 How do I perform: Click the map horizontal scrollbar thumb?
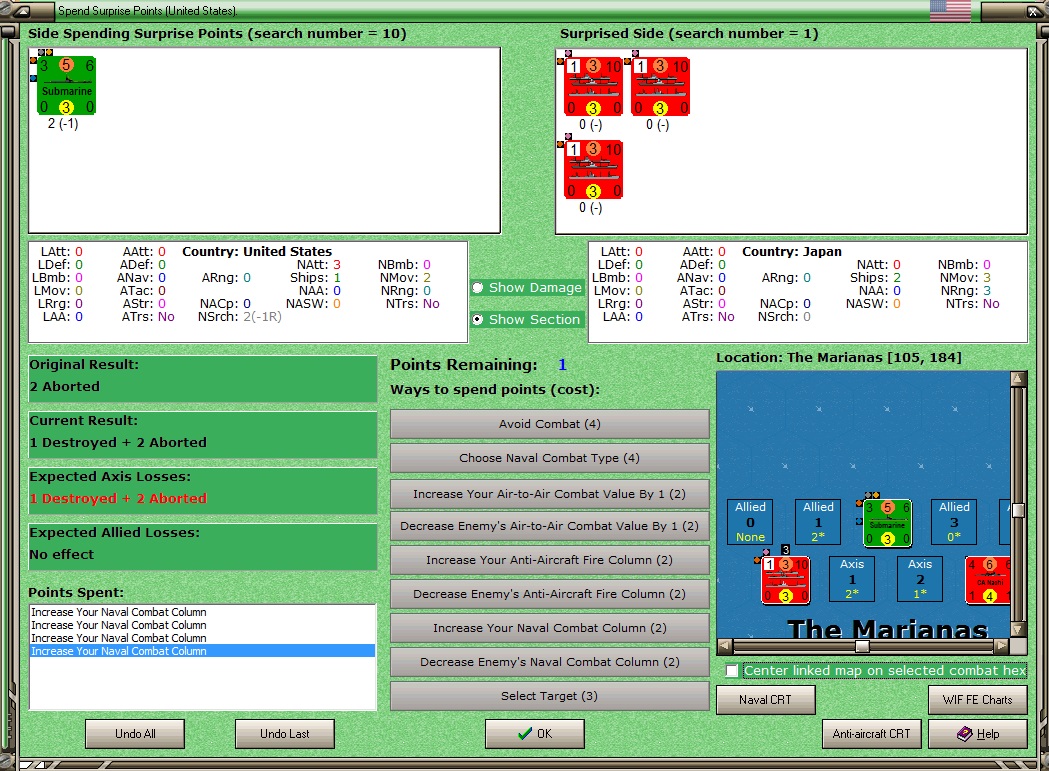(862, 646)
